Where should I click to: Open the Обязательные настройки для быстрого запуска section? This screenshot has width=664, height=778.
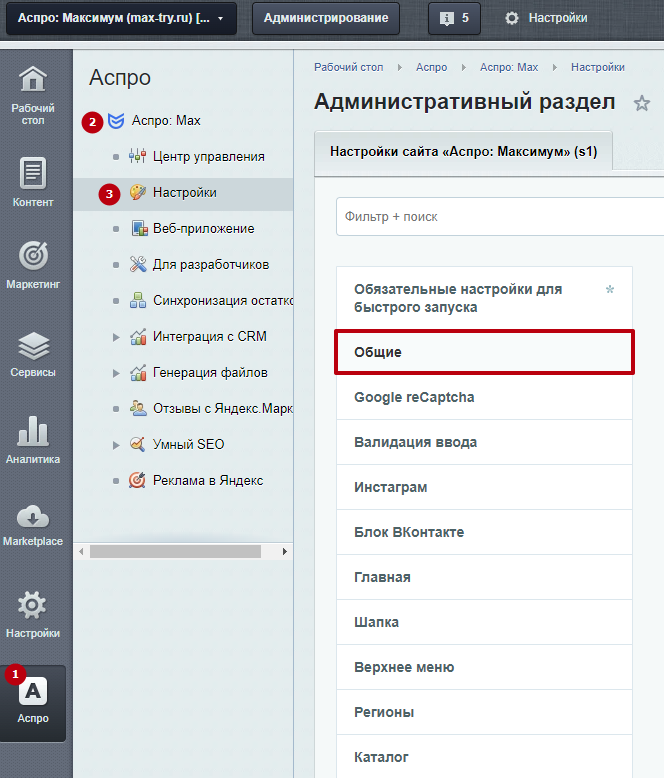point(484,298)
